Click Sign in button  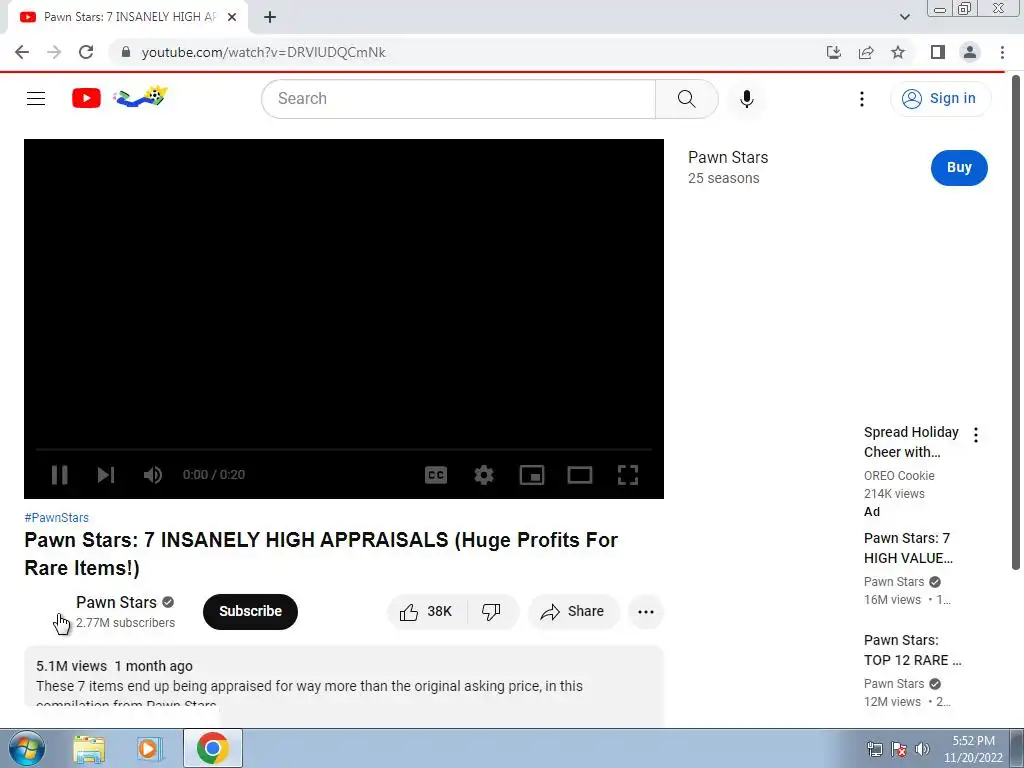[x=940, y=99]
